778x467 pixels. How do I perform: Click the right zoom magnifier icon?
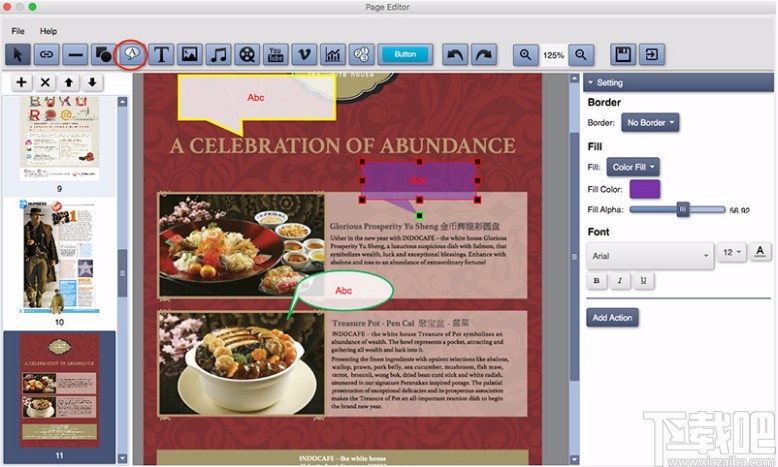pos(582,55)
